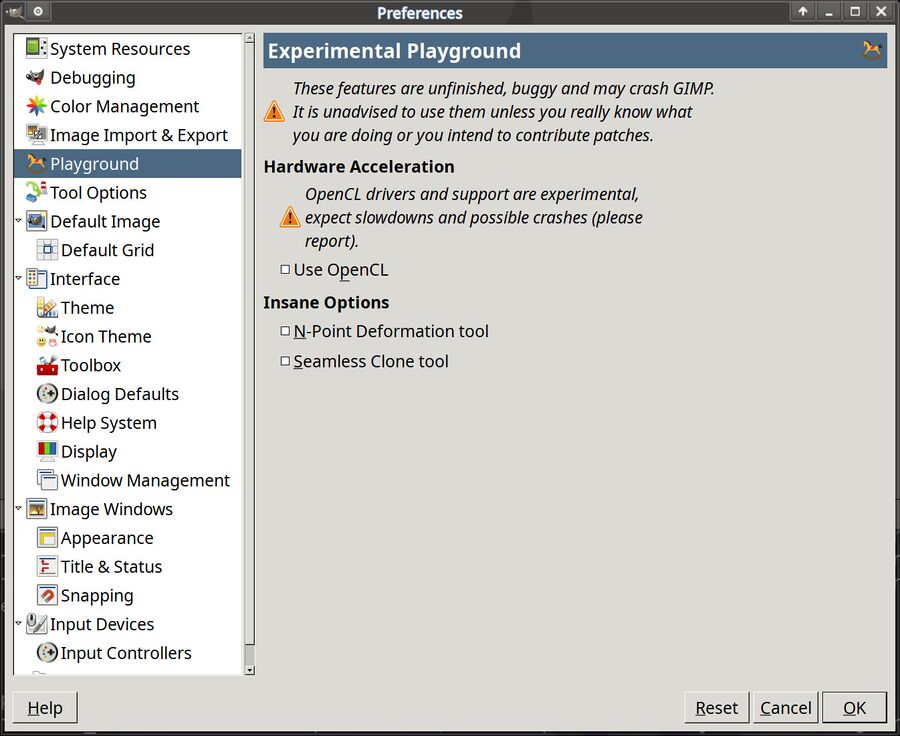Select the Display monitor icon

coord(47,451)
